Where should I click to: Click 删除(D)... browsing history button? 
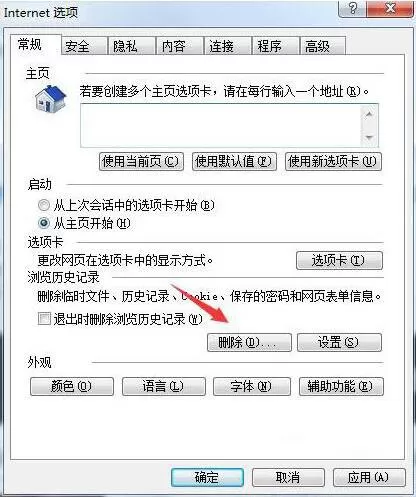[x=249, y=342]
